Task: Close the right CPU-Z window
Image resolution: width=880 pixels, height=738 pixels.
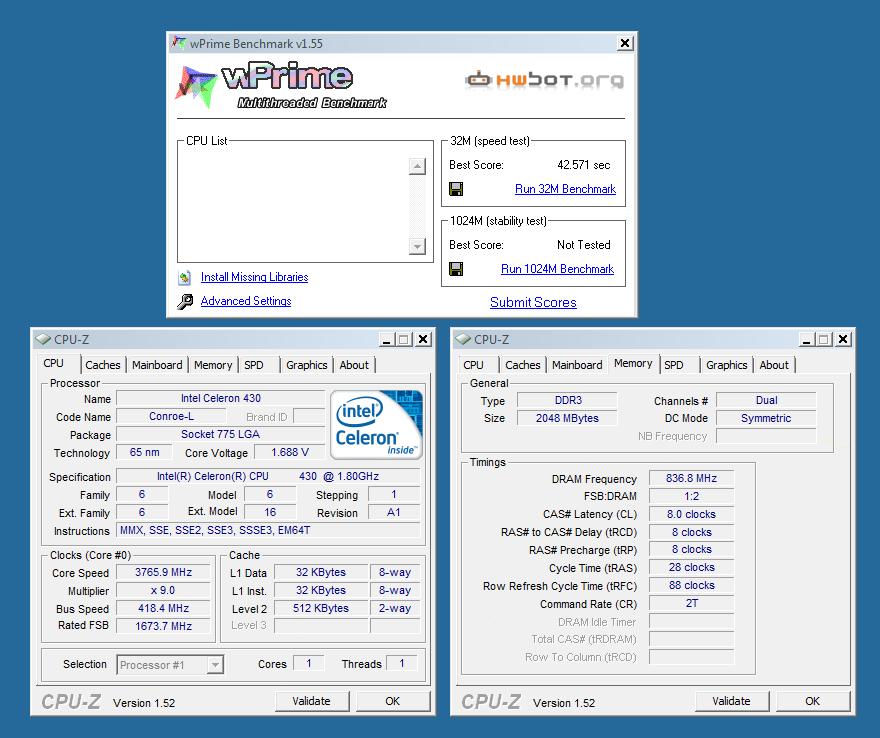Action: click(843, 340)
